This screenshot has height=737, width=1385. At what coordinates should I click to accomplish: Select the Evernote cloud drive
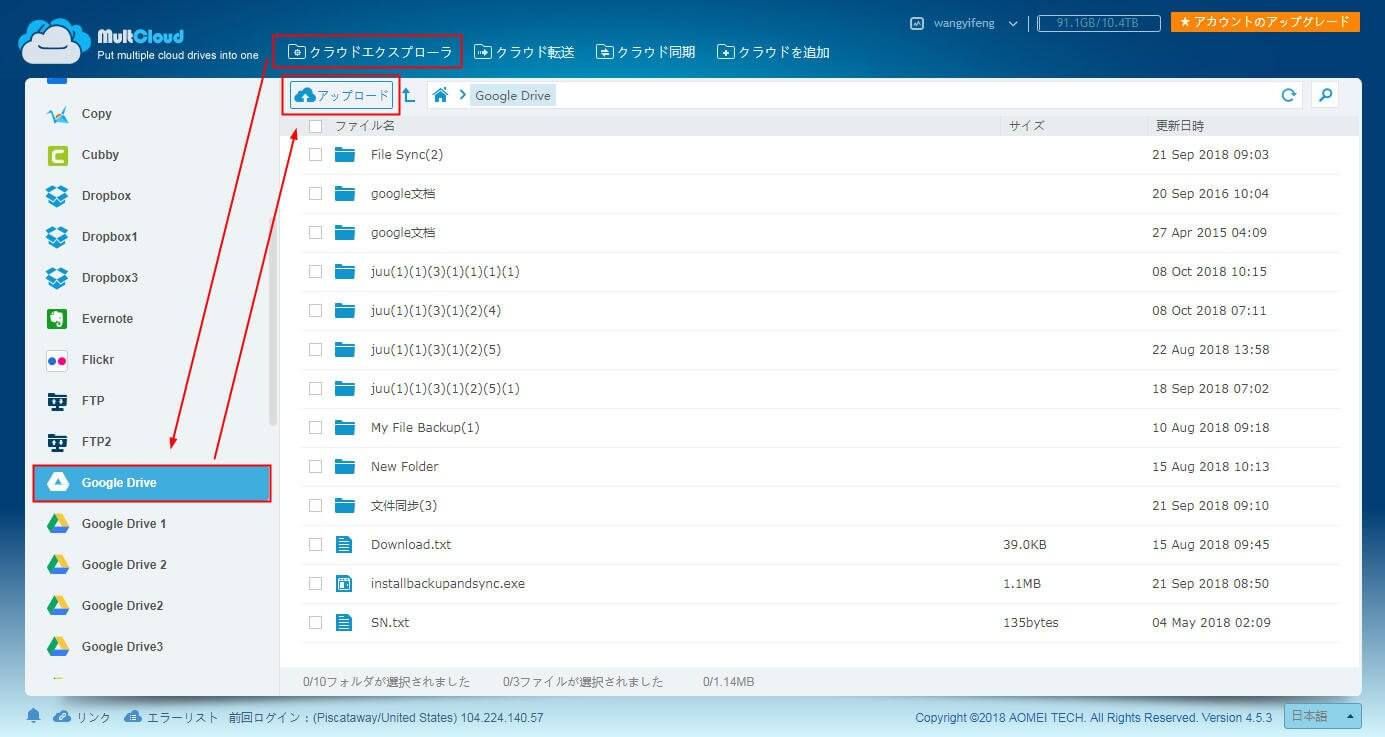coord(107,319)
